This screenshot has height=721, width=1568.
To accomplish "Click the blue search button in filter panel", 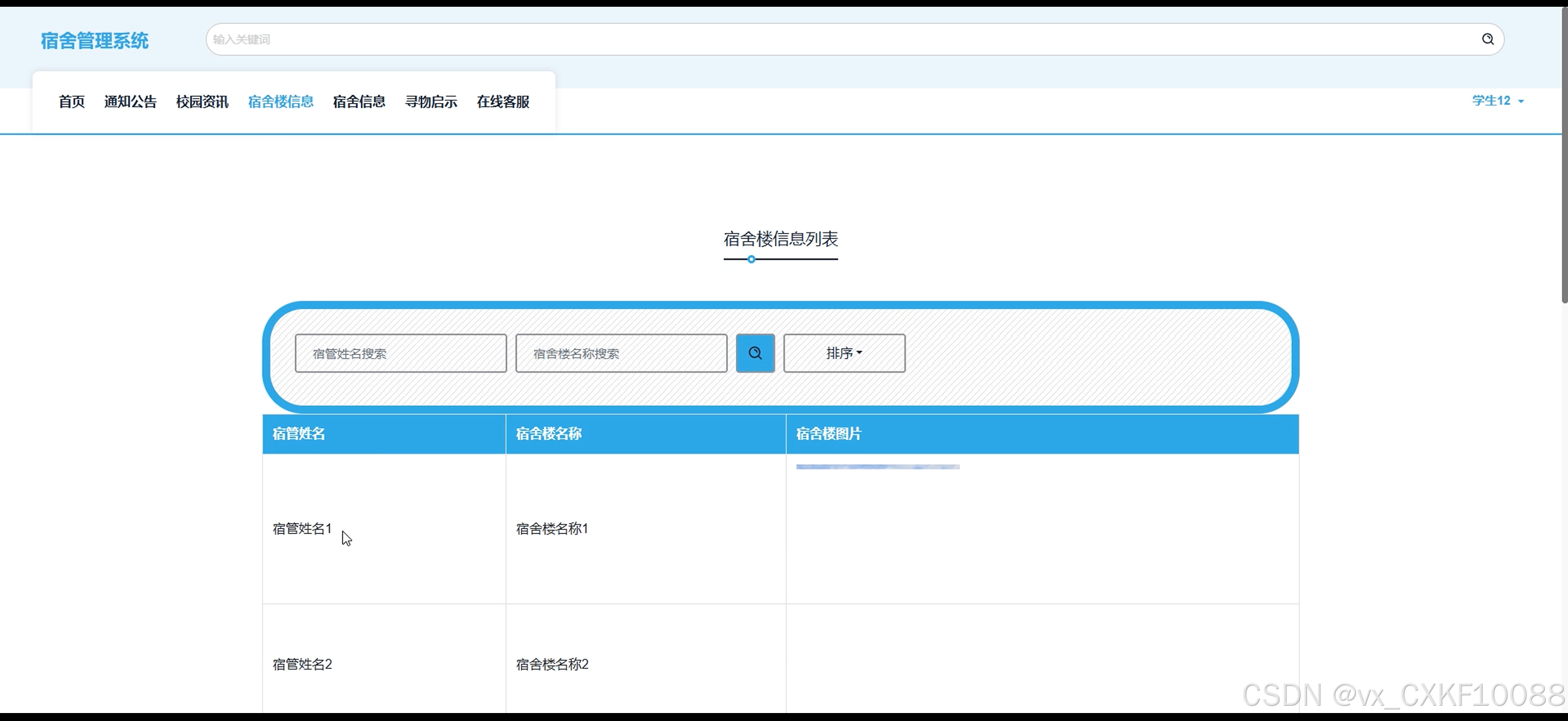I will pos(755,353).
